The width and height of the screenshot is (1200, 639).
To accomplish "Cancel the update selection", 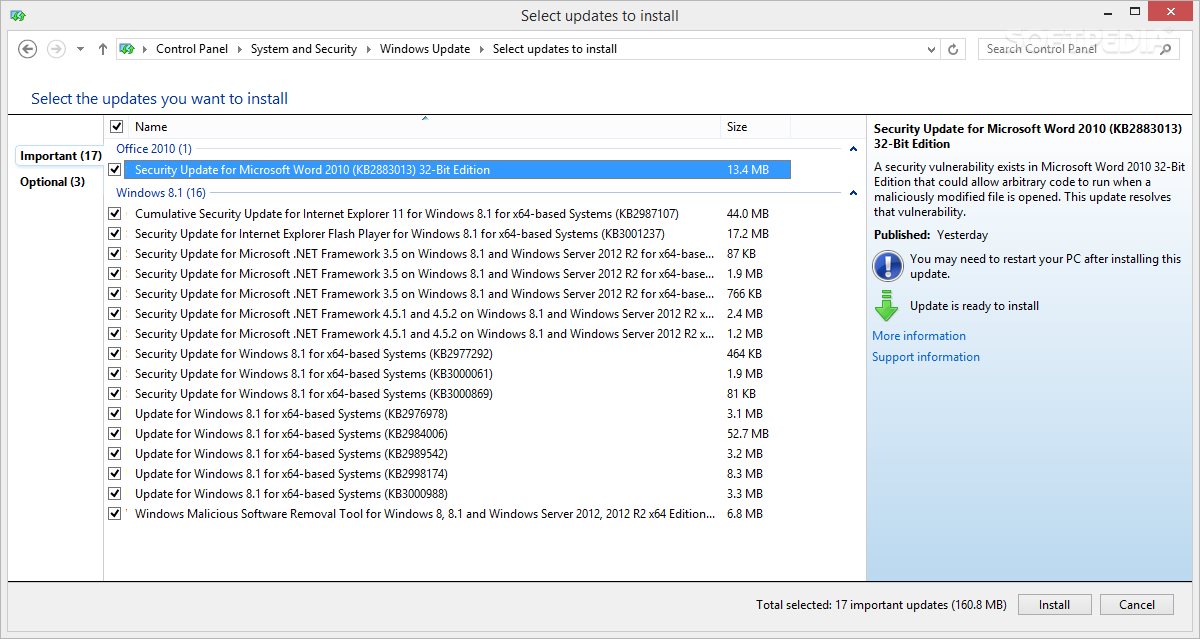I will point(1137,604).
